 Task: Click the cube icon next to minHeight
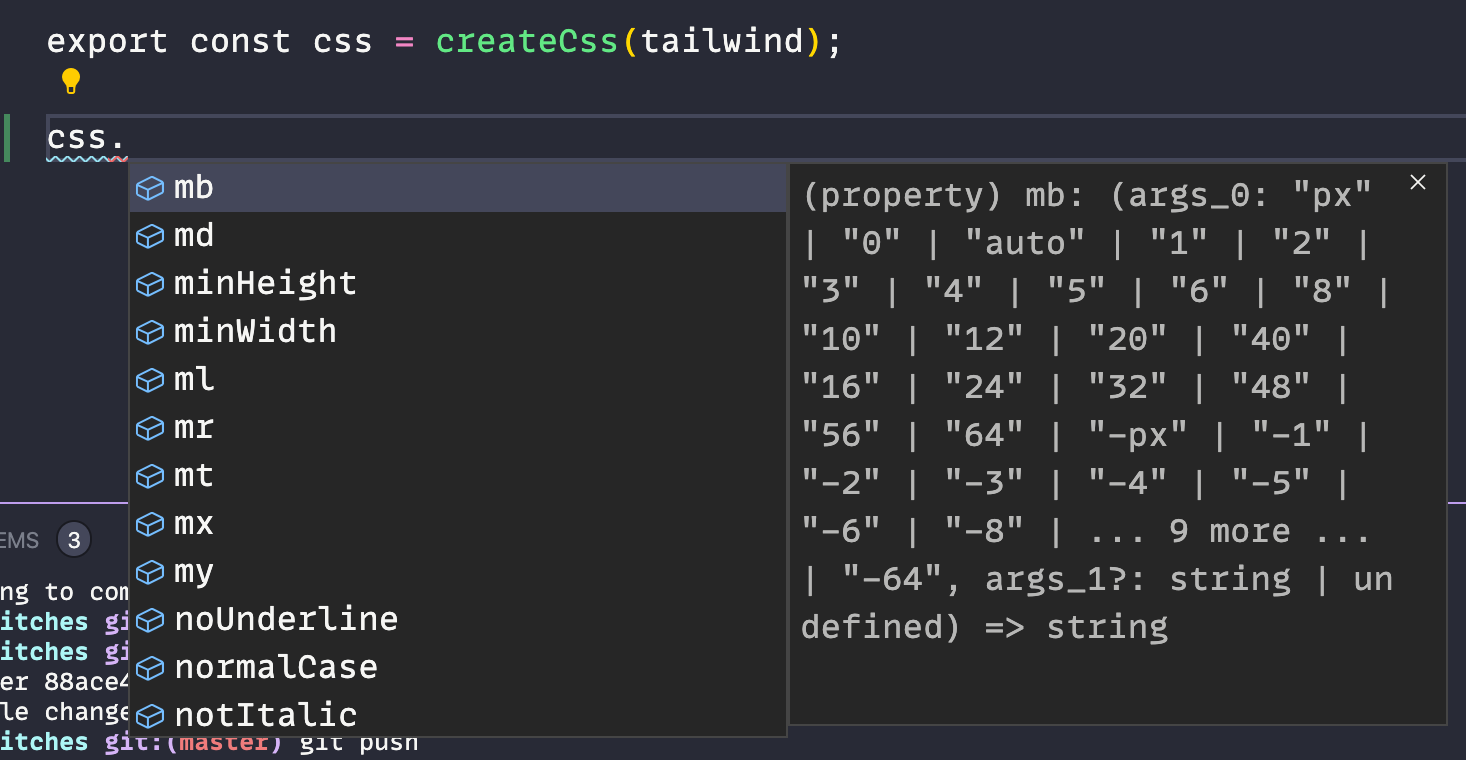click(149, 283)
